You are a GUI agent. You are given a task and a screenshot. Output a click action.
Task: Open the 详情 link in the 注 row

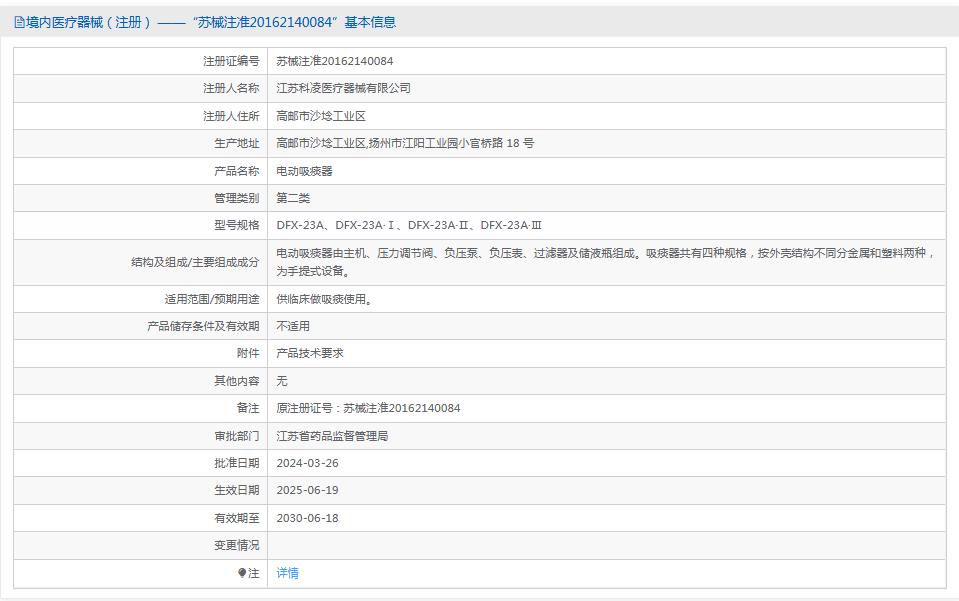coord(287,573)
